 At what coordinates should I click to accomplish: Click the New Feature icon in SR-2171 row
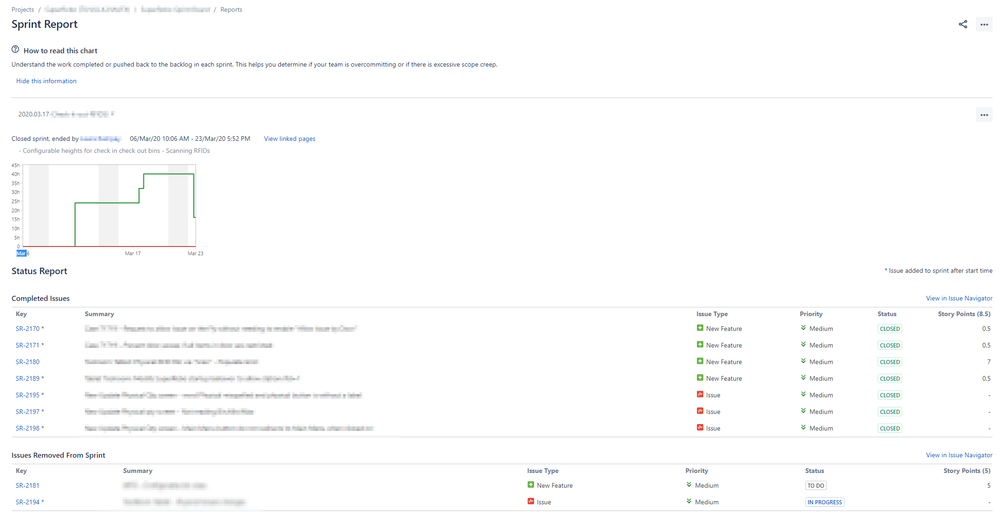click(700, 345)
